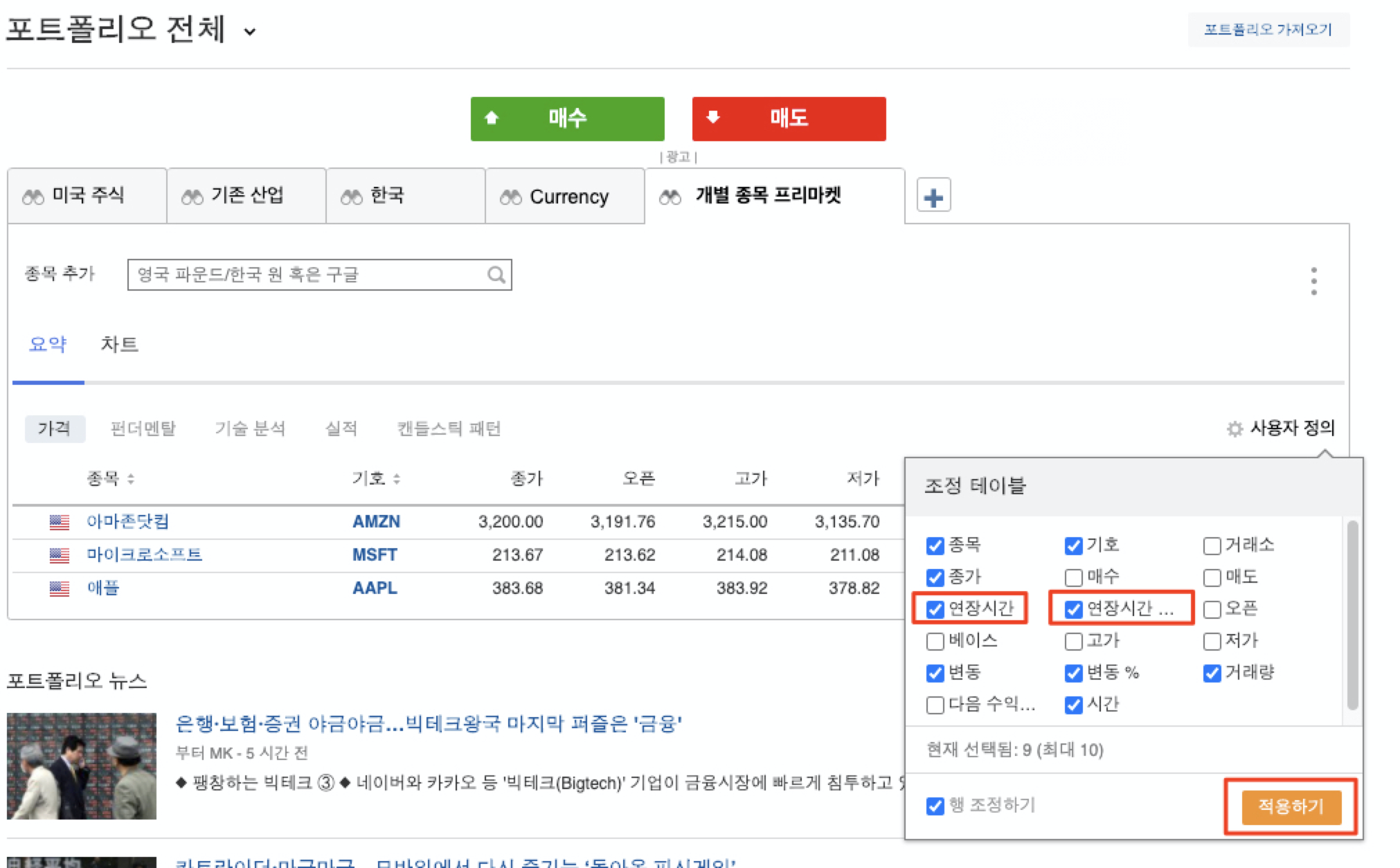
Task: Sort by the 종목 column header arrows
Action: point(131,479)
